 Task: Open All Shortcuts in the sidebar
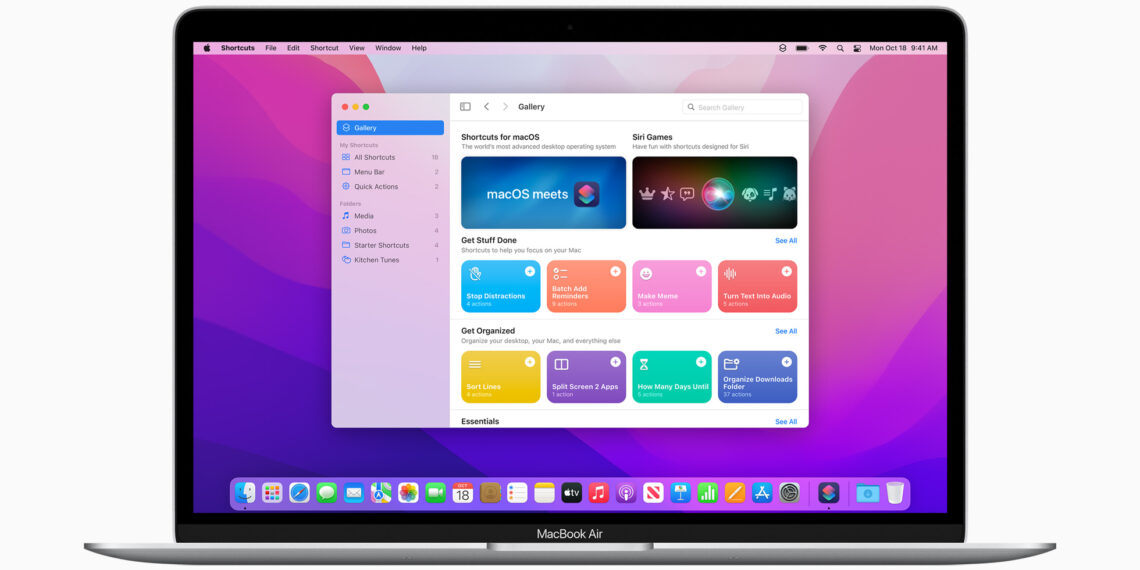pyautogui.click(x=374, y=157)
